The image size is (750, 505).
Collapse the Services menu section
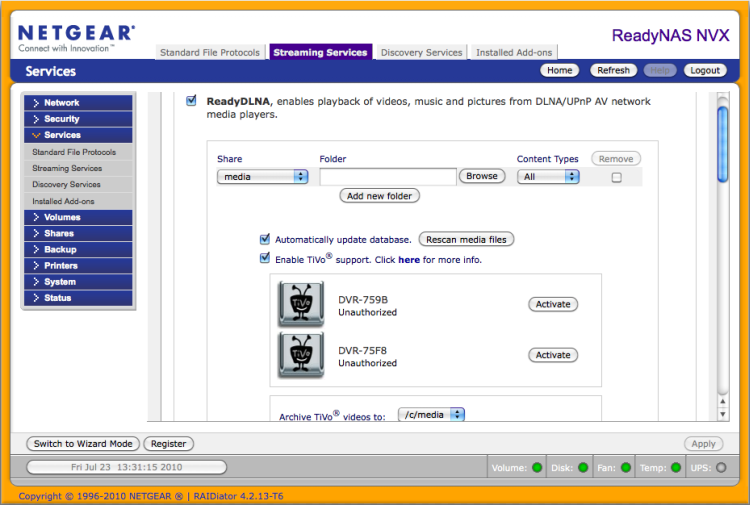pos(78,135)
